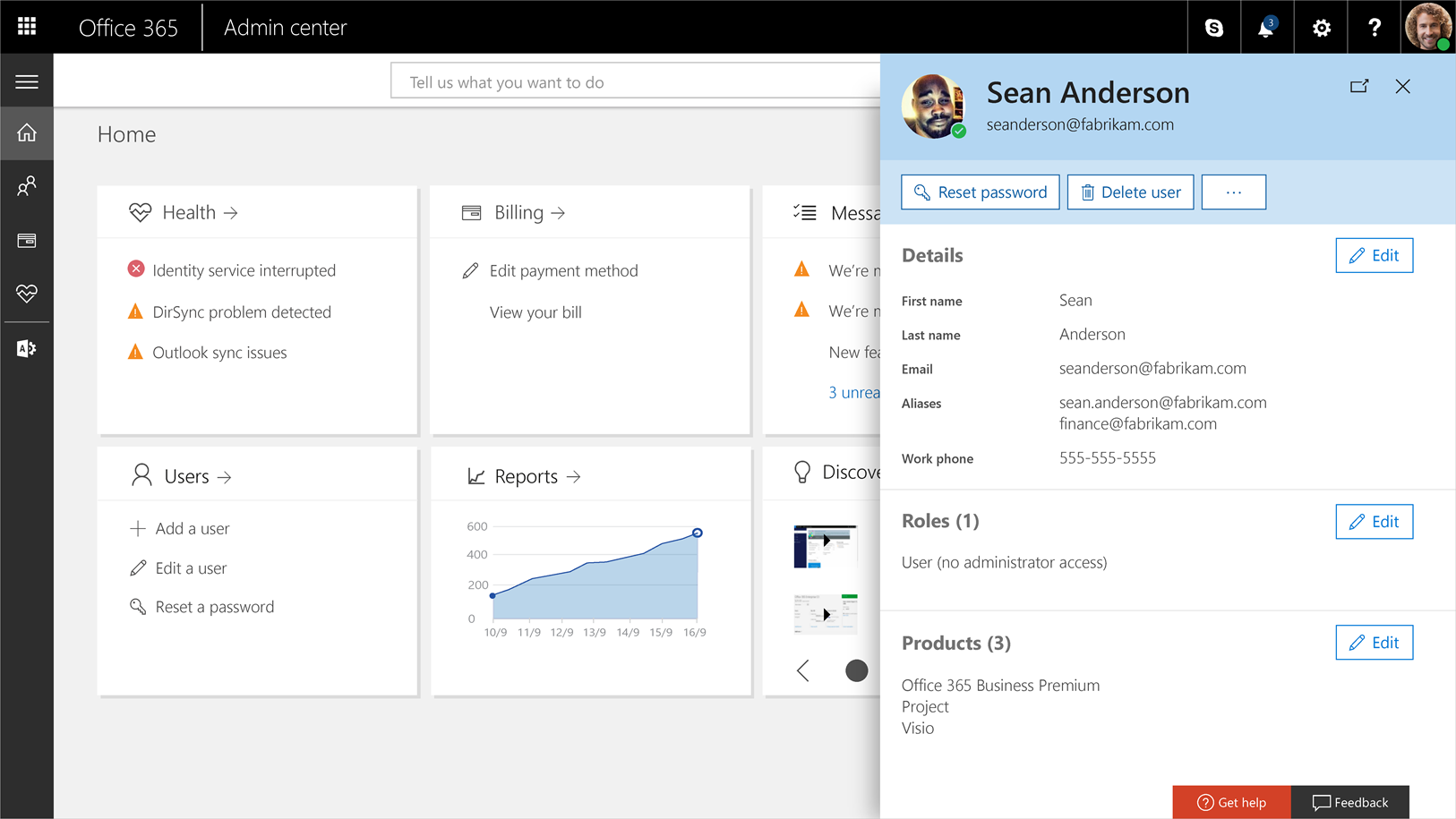Toggle the navigation sidebar with hamburger menu

(26, 80)
